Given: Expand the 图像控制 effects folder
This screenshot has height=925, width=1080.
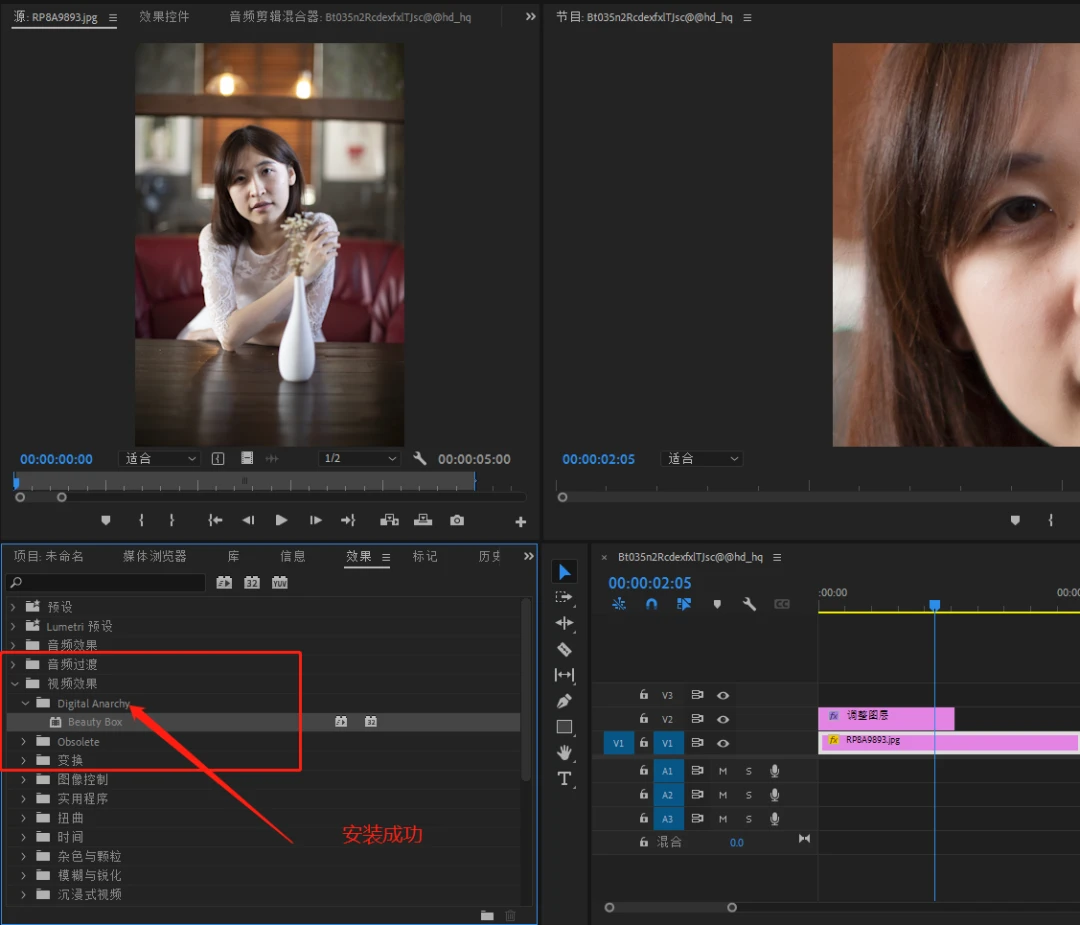Looking at the screenshot, I should pyautogui.click(x=24, y=780).
